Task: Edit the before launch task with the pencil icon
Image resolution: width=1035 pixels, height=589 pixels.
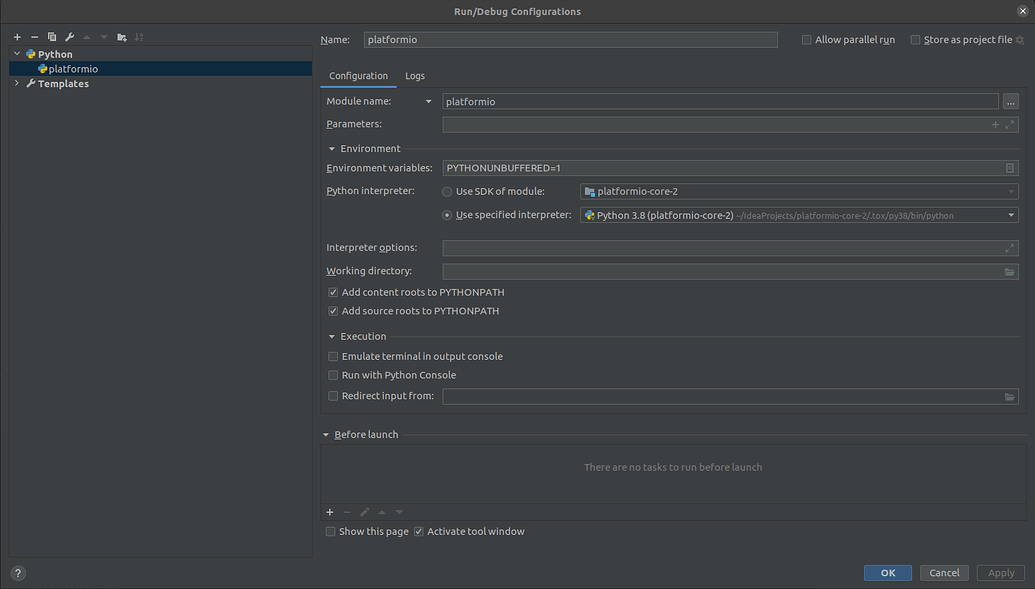Action: 364,512
